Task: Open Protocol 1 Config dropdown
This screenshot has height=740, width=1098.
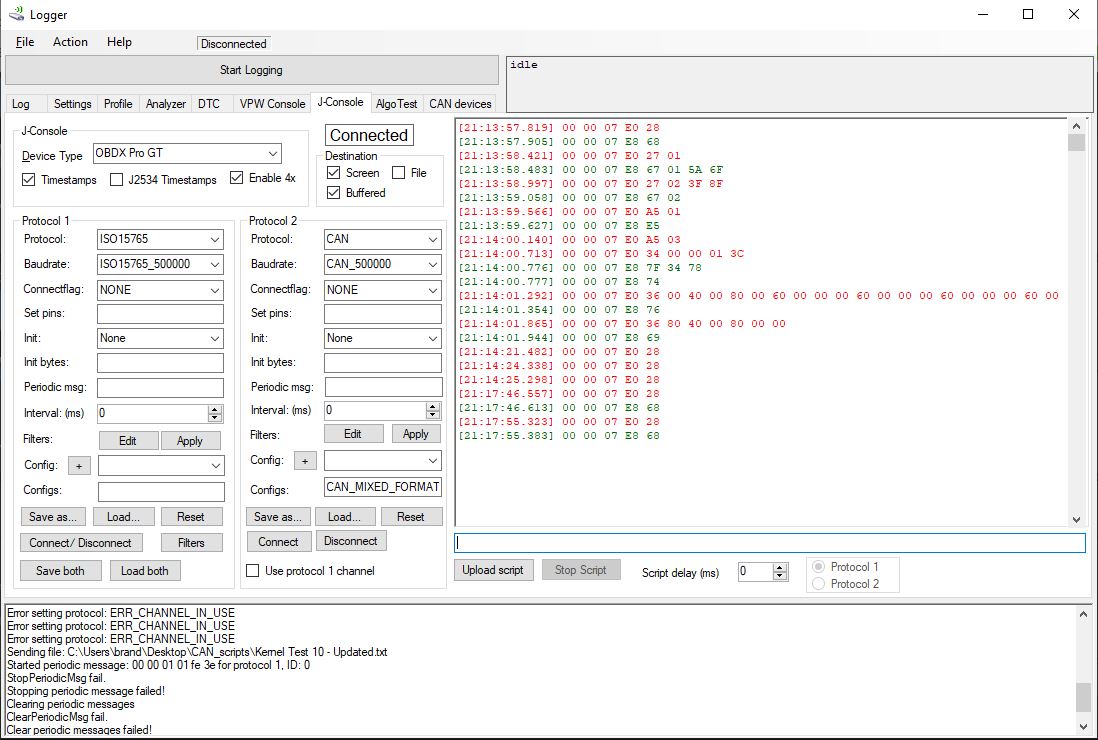Action: [x=161, y=466]
